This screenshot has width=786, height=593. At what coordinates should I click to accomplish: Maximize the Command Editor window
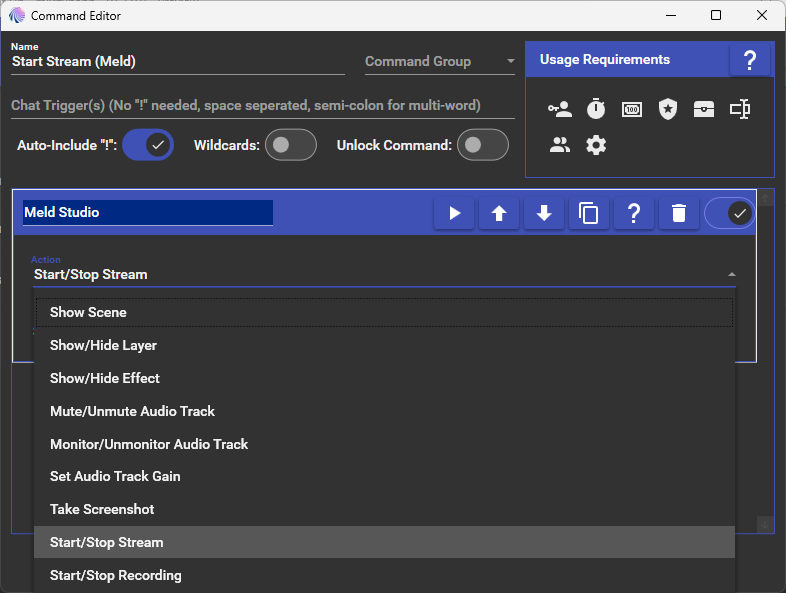tap(716, 16)
